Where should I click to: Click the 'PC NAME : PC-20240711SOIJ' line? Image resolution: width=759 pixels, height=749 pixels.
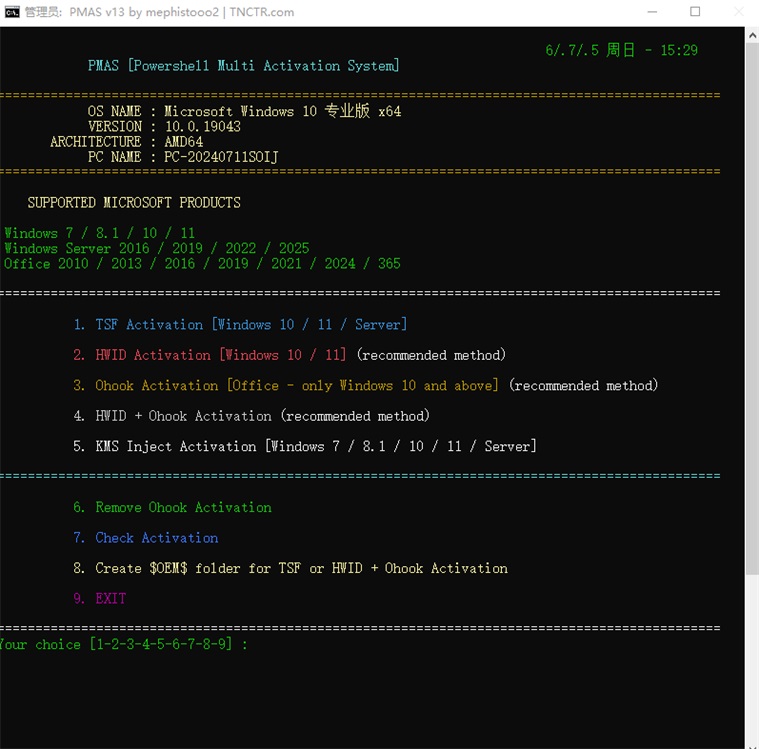pyautogui.click(x=183, y=157)
